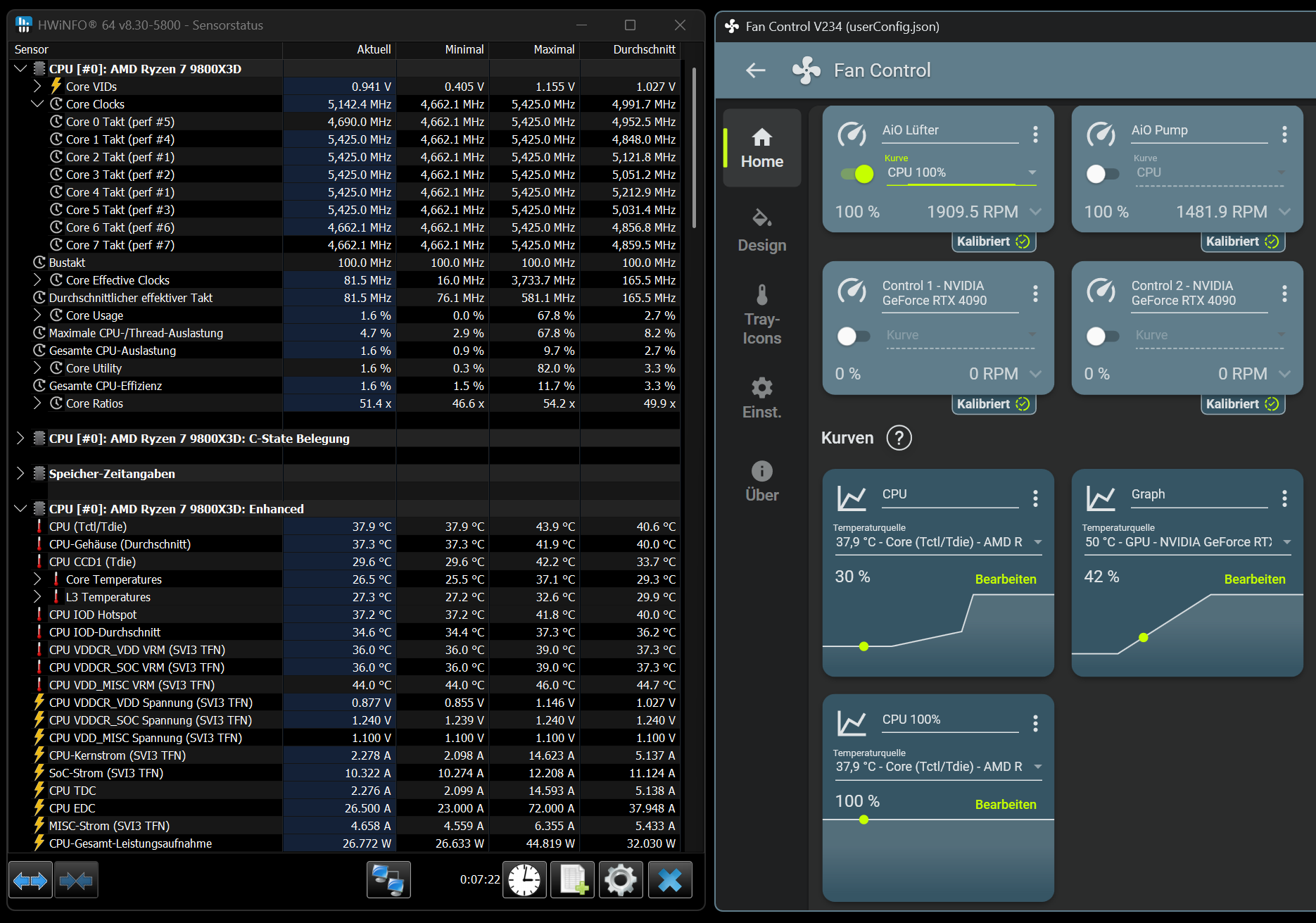The width and height of the screenshot is (1316, 923).
Task: Click the CPU curve graph point
Action: tap(863, 646)
